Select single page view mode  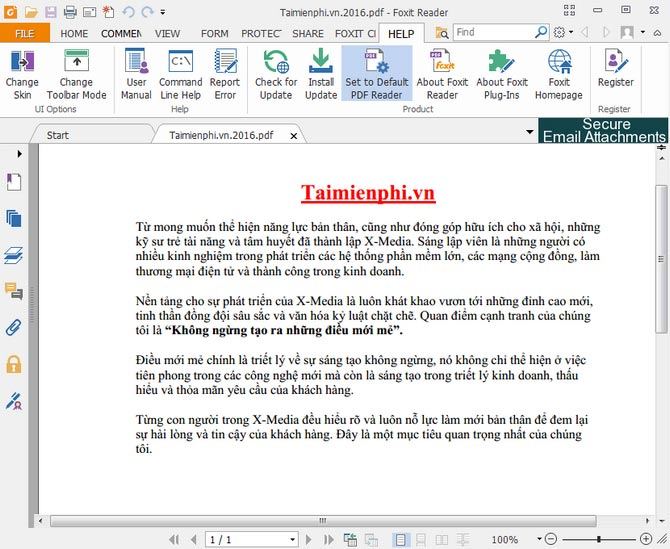[x=400, y=540]
